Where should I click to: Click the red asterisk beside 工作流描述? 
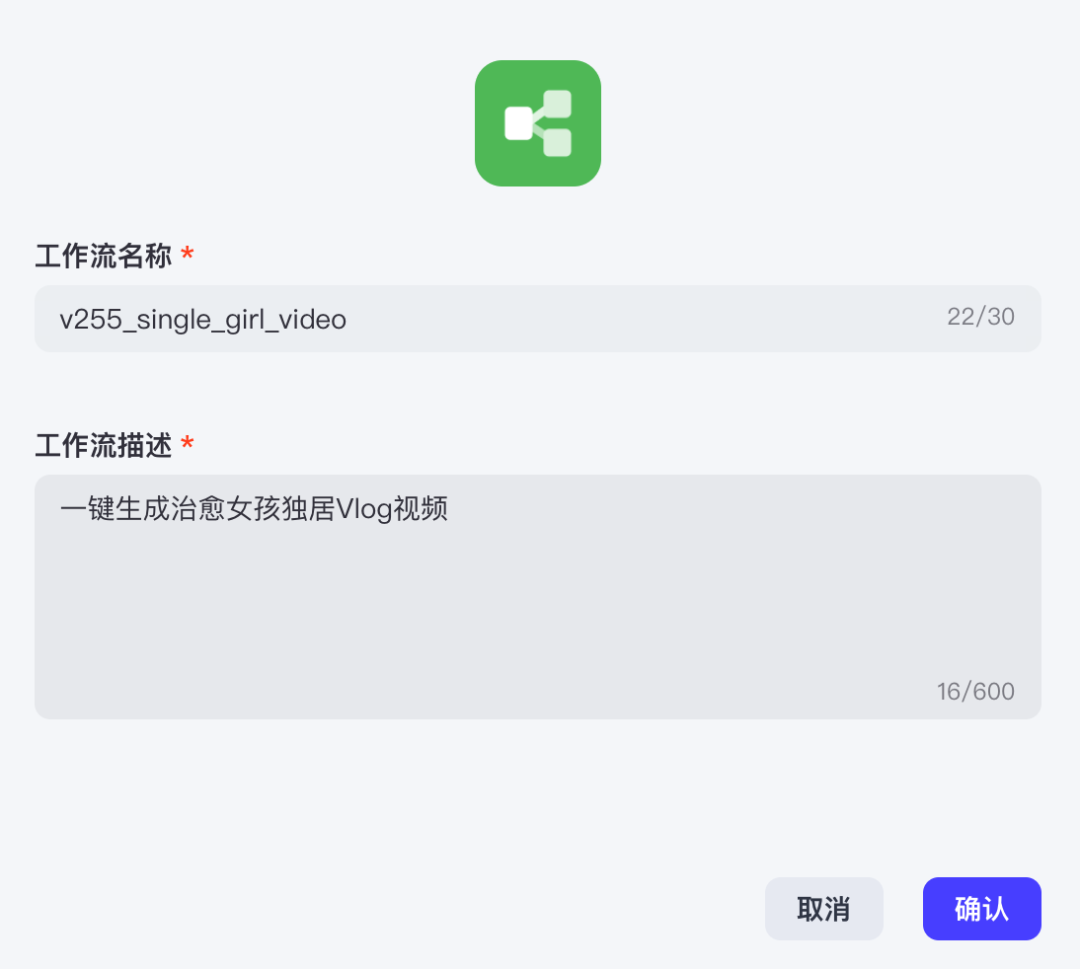(187, 443)
